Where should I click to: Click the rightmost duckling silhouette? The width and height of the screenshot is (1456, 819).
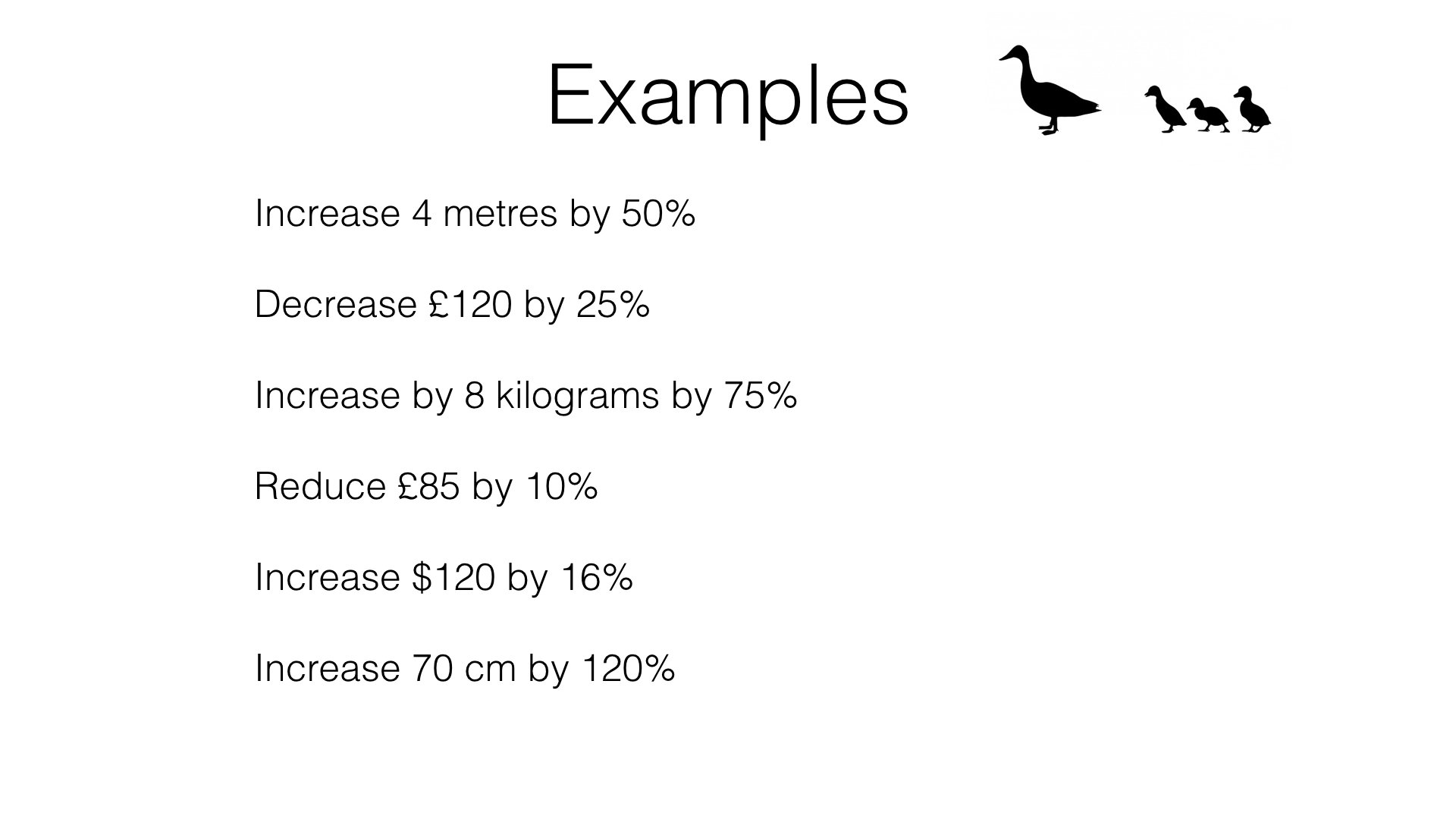pos(1253,111)
